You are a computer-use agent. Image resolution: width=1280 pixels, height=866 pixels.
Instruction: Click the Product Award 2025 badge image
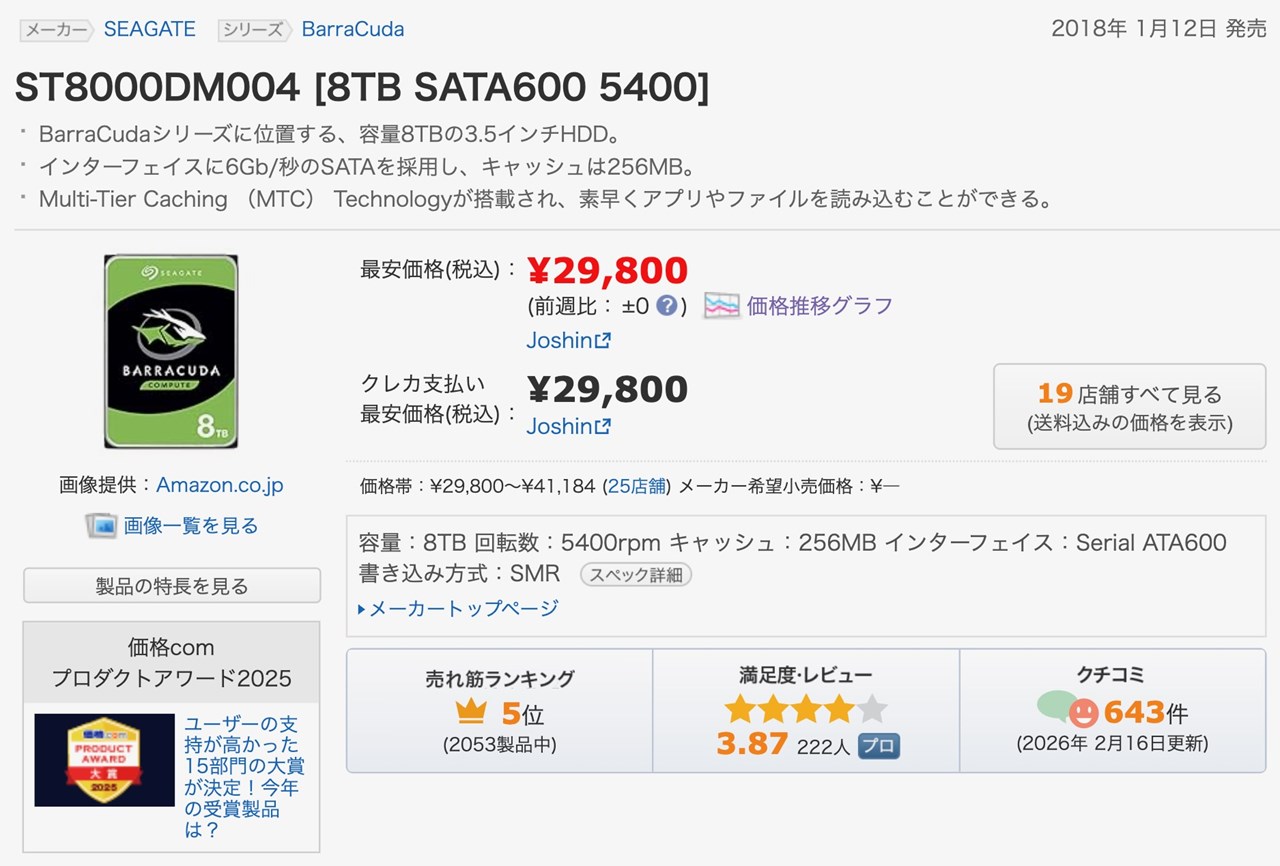(x=103, y=760)
